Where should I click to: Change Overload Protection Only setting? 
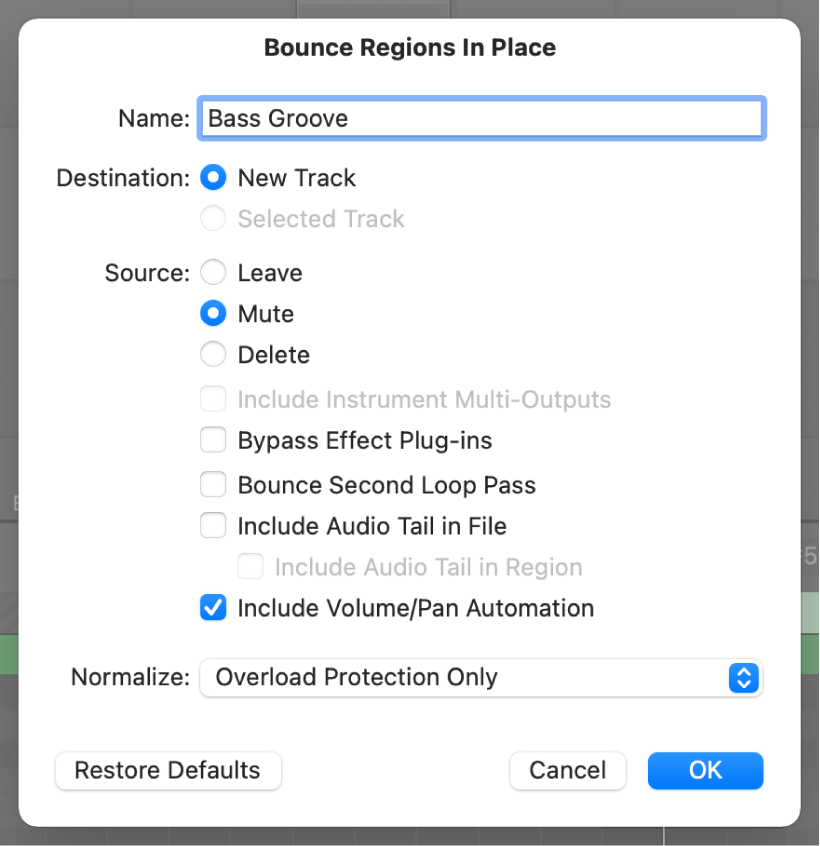pyautogui.click(x=480, y=678)
